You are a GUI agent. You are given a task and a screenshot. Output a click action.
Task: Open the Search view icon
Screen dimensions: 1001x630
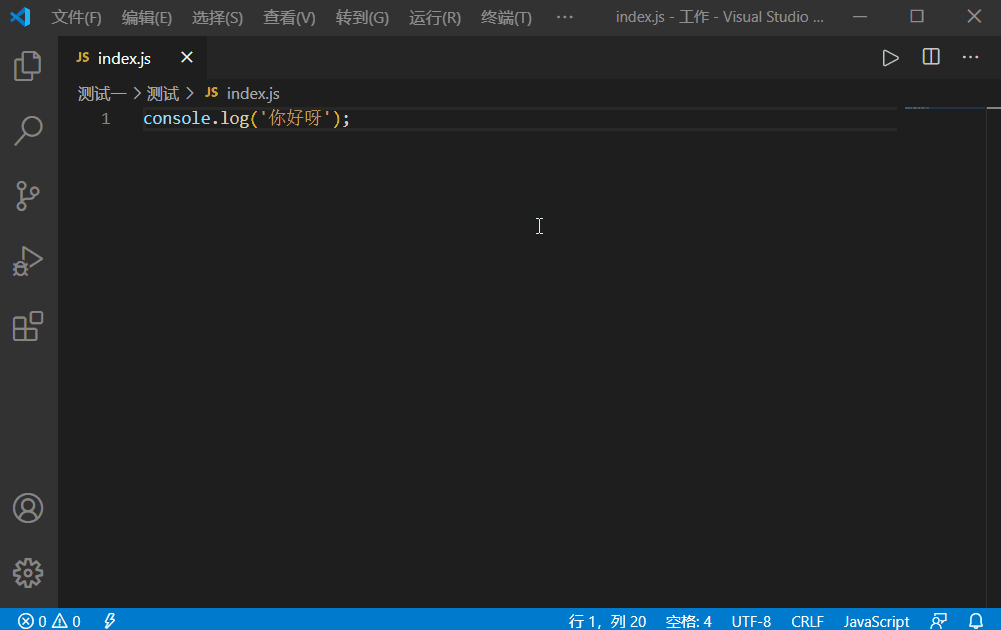click(x=28, y=130)
